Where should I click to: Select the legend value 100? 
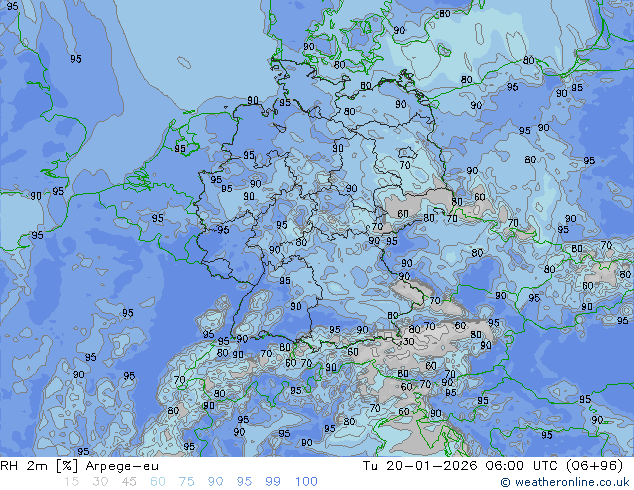coord(306,482)
